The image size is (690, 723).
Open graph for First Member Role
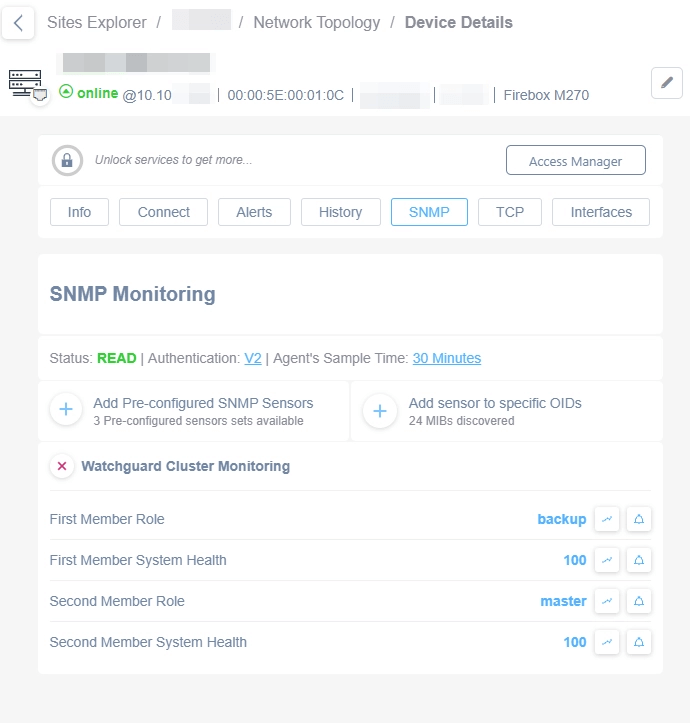pyautogui.click(x=606, y=519)
